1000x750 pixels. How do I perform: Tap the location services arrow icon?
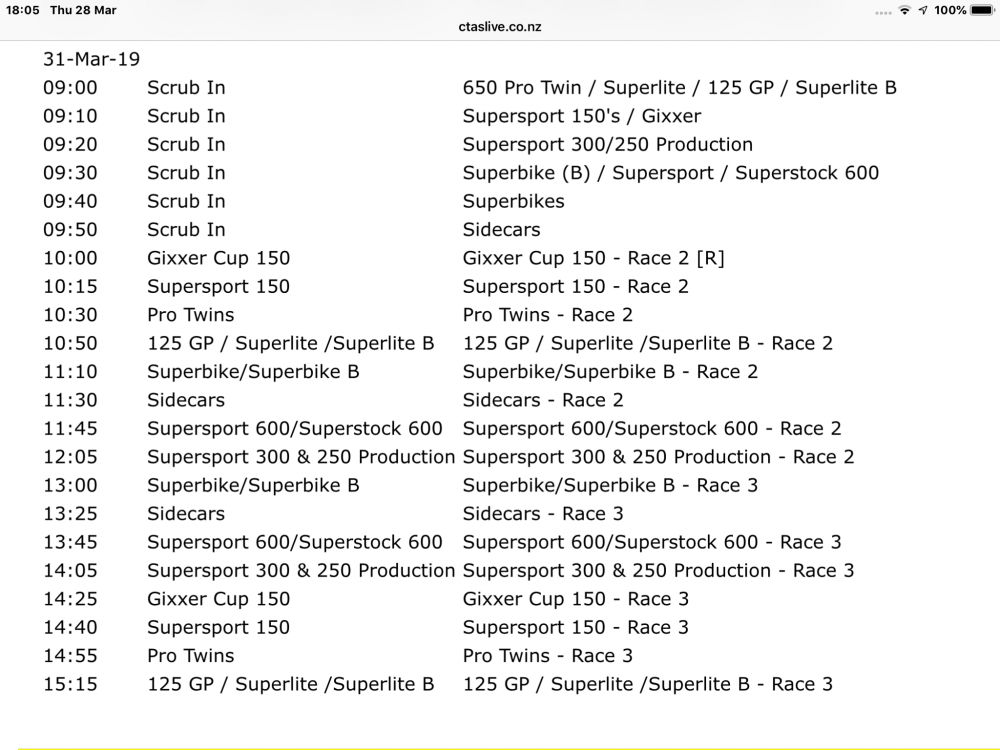point(923,10)
